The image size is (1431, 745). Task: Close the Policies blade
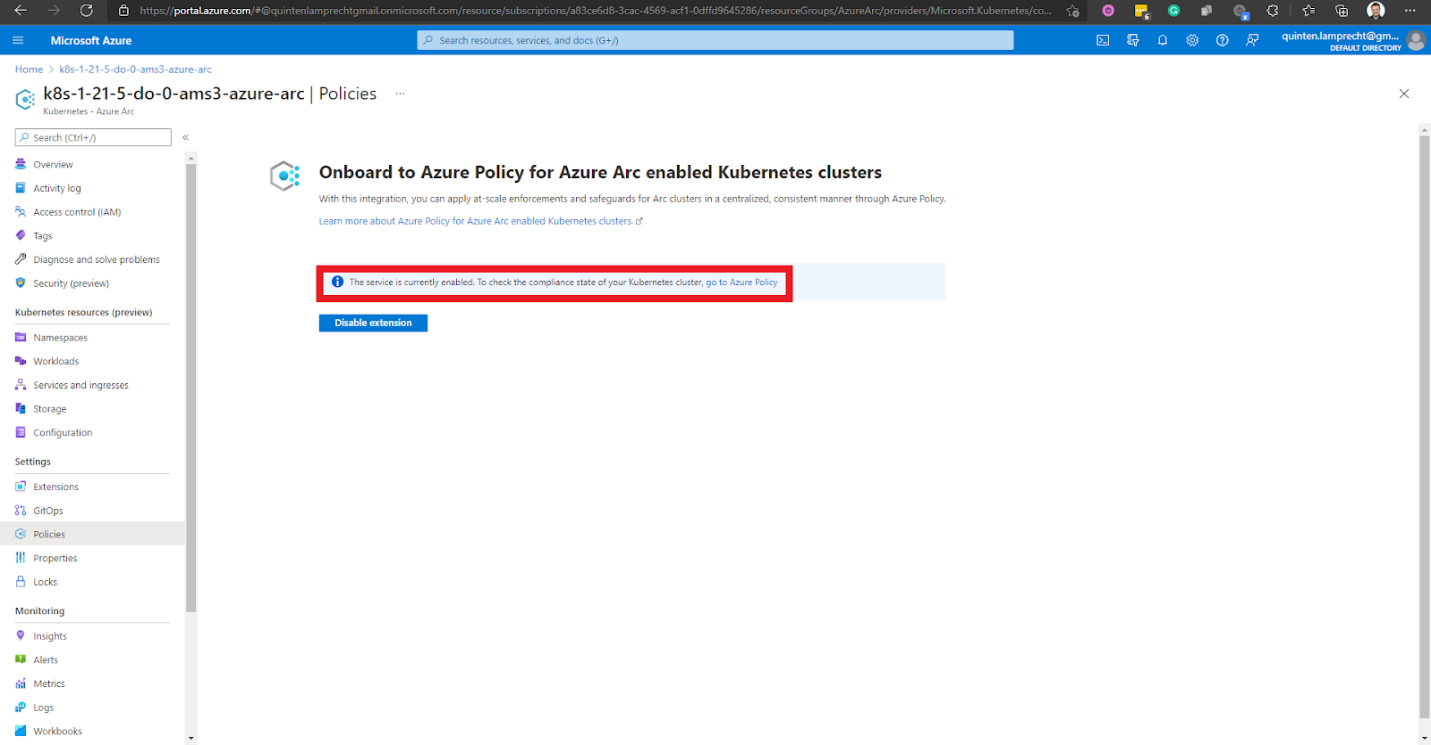1404,93
